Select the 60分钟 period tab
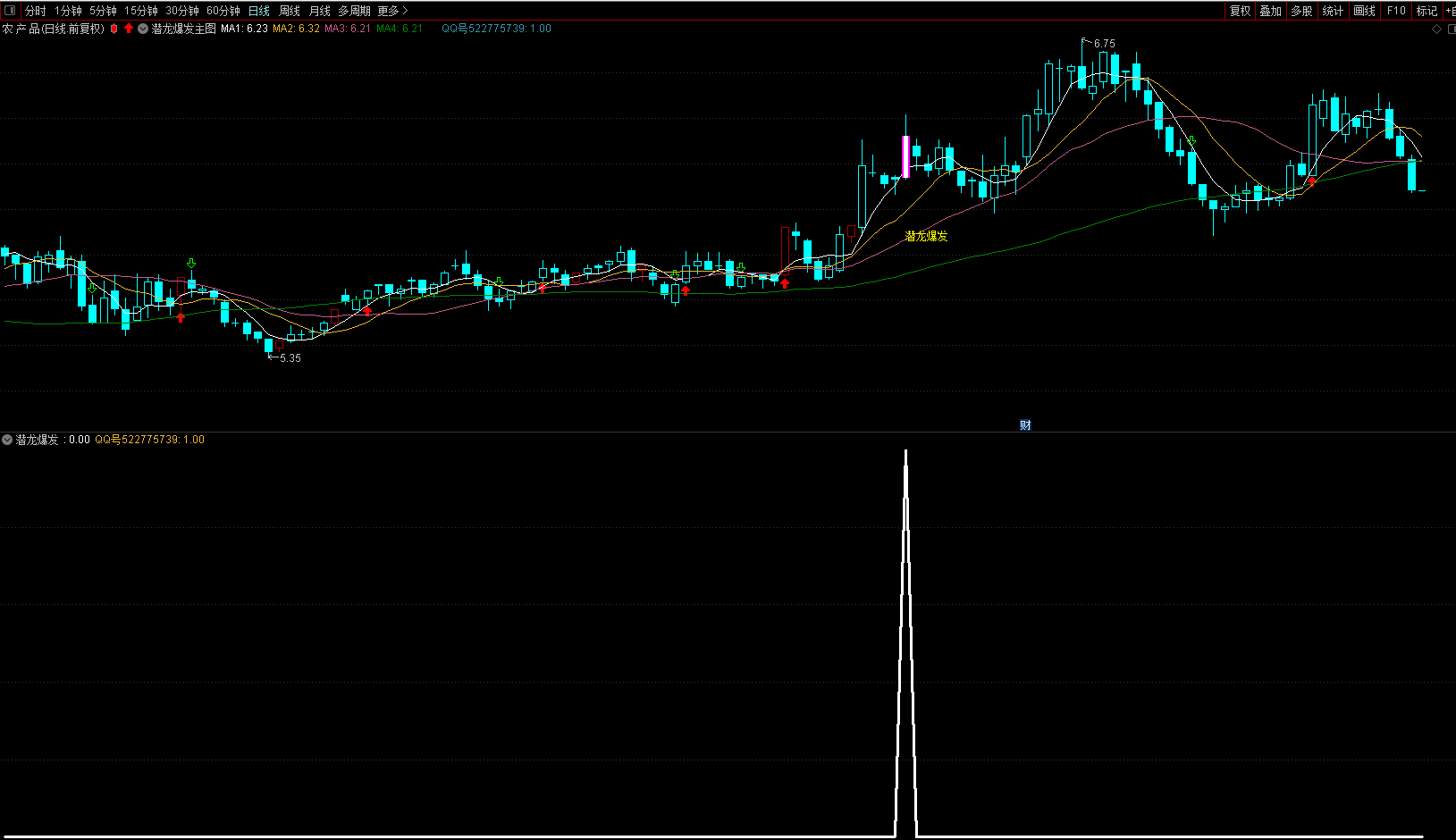Image resolution: width=1456 pixels, height=840 pixels. 223,11
